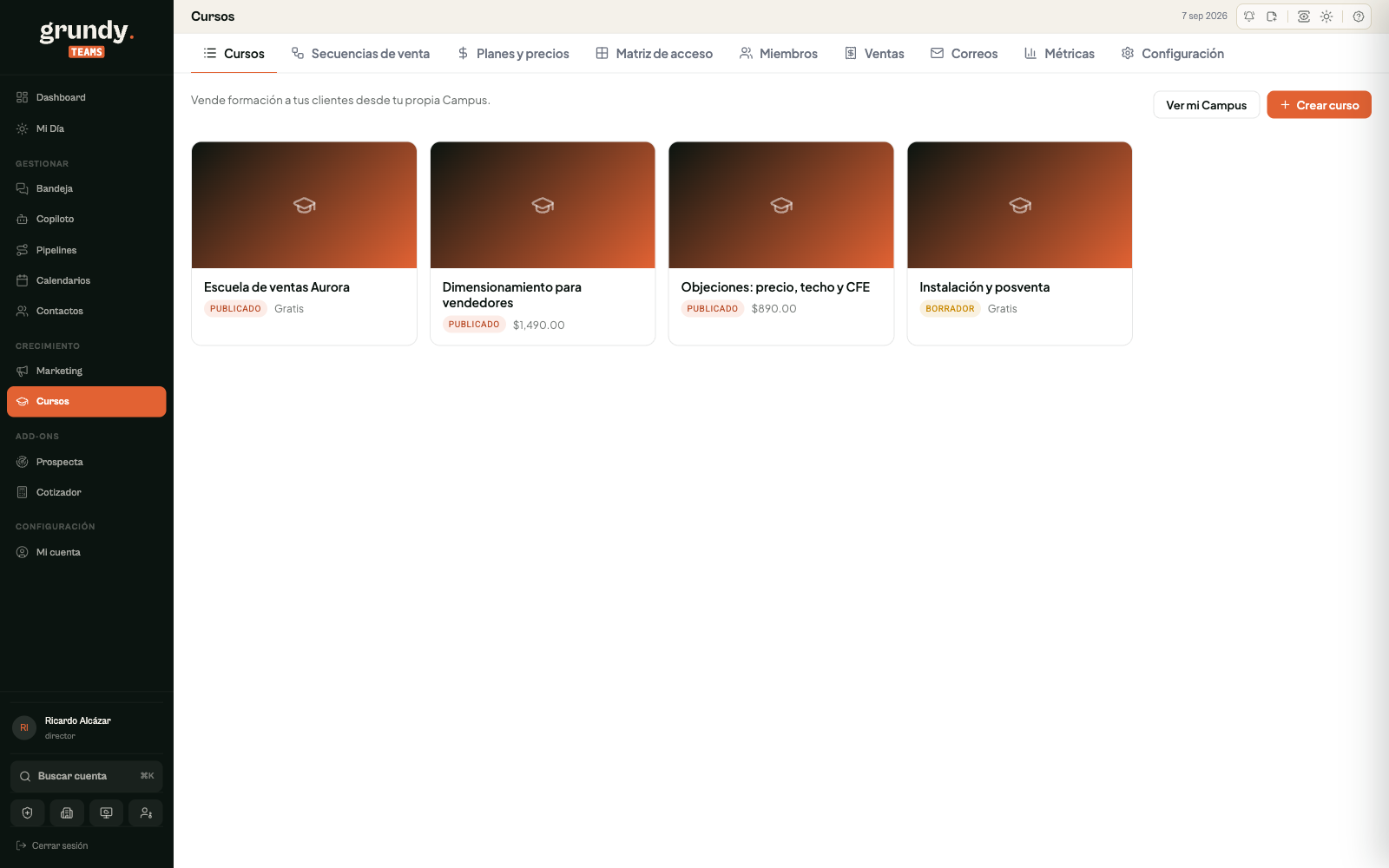Click the Buscar cuenta search field
This screenshot has width=1389, height=868.
coord(86,776)
